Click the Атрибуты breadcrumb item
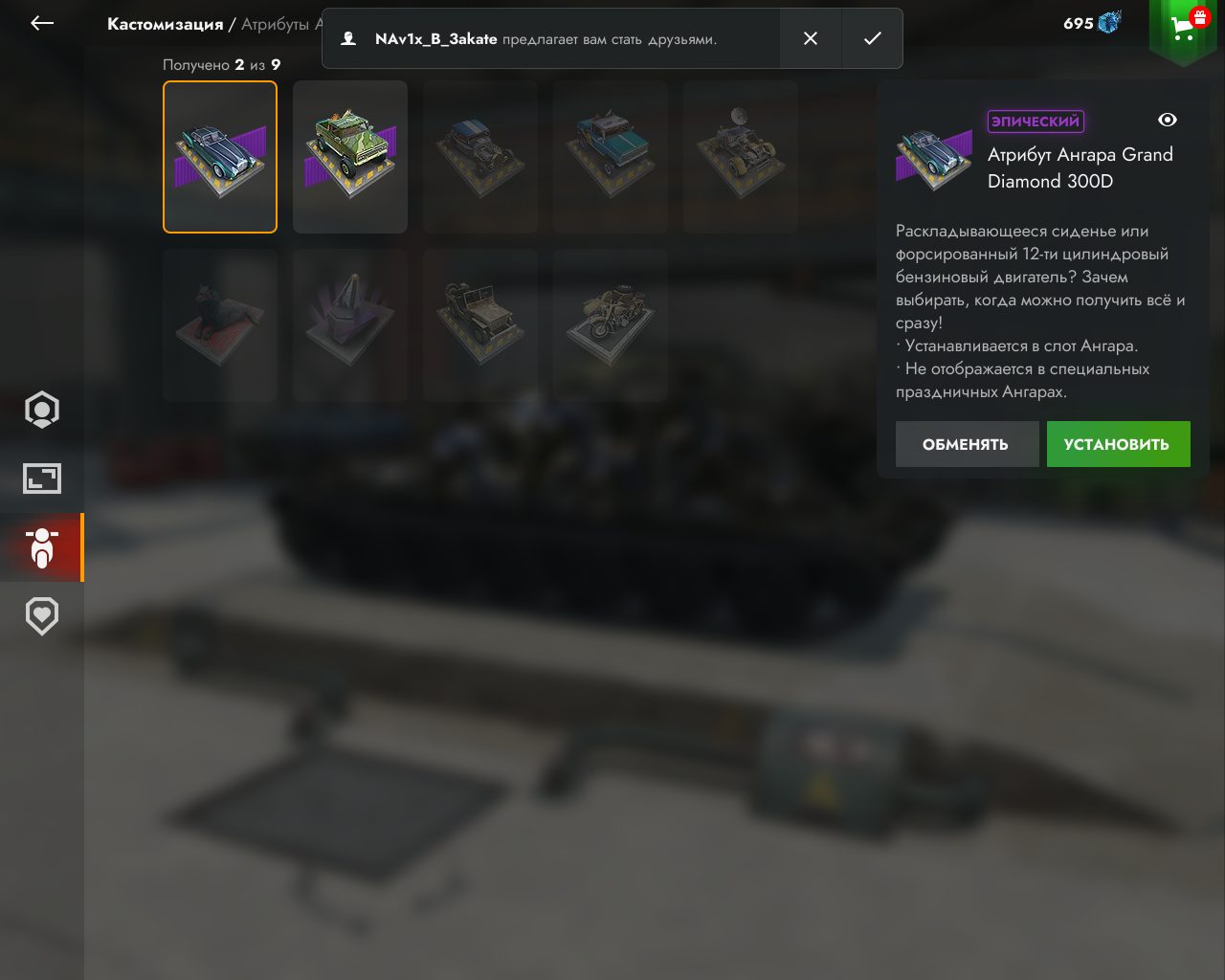Screen dimensions: 1225x980 (x=276, y=24)
